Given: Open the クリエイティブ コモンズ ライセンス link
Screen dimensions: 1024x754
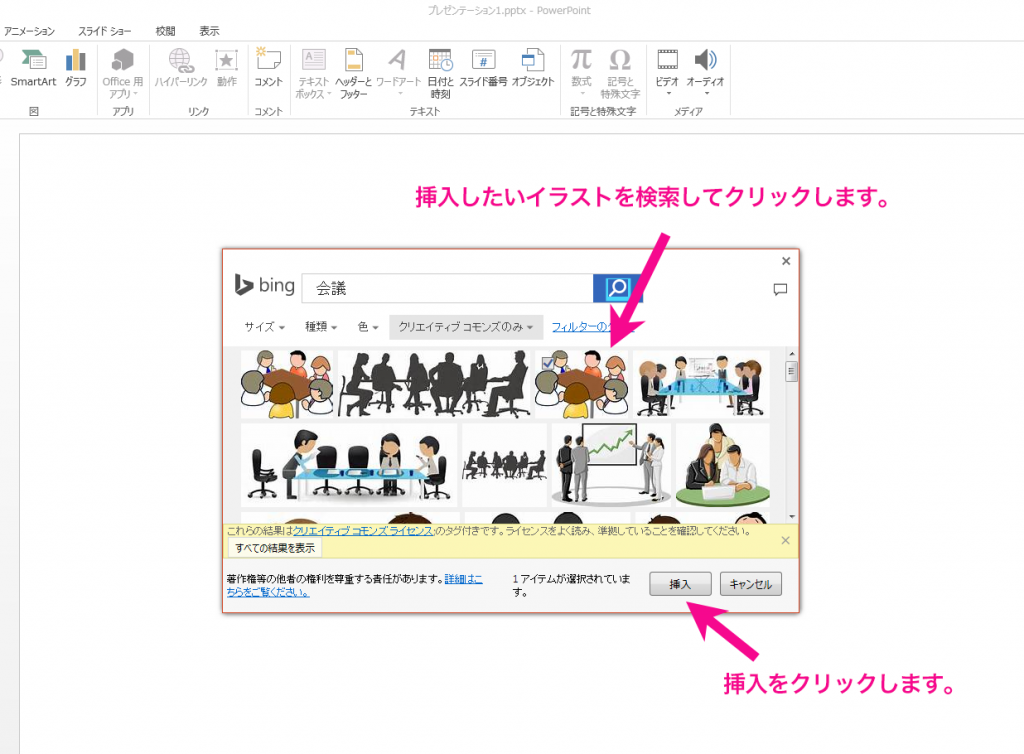Looking at the screenshot, I should pyautogui.click(x=363, y=531).
